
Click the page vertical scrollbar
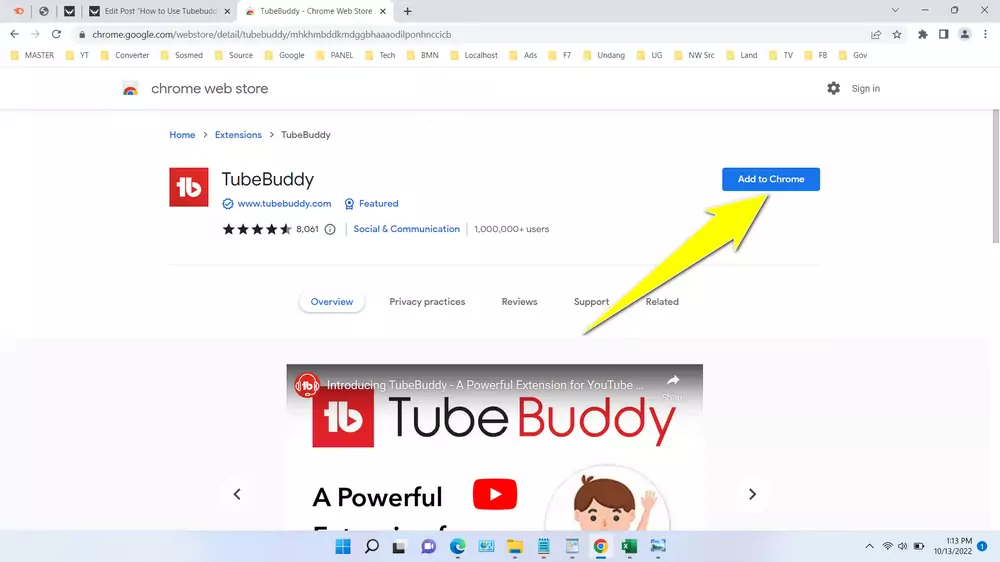(996, 177)
